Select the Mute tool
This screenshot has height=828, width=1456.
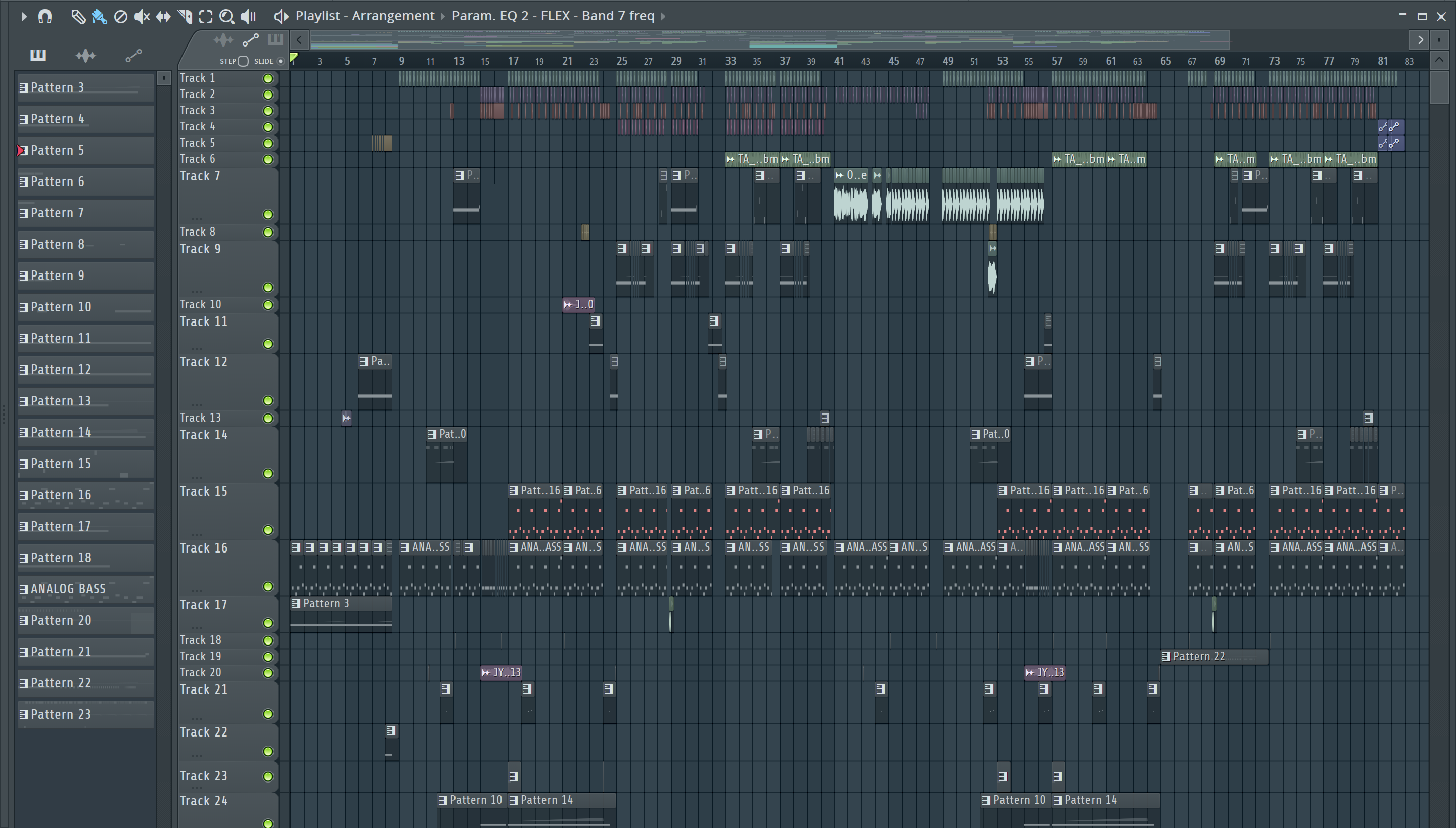tap(142, 17)
